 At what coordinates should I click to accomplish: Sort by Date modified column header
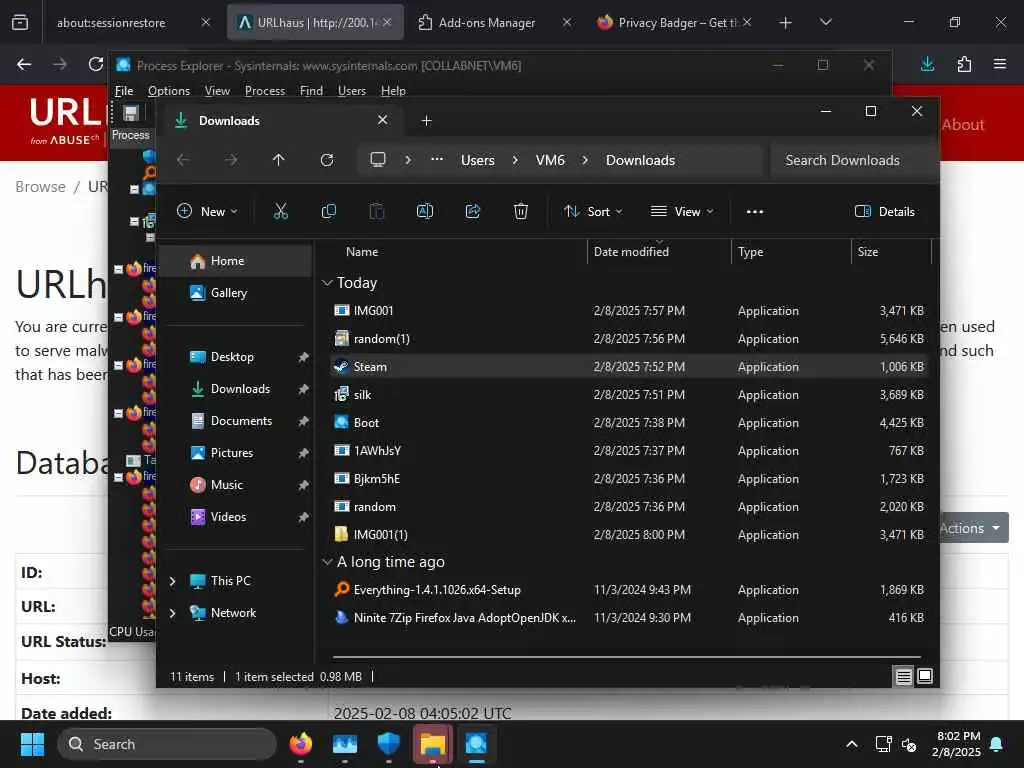pyautogui.click(x=632, y=251)
